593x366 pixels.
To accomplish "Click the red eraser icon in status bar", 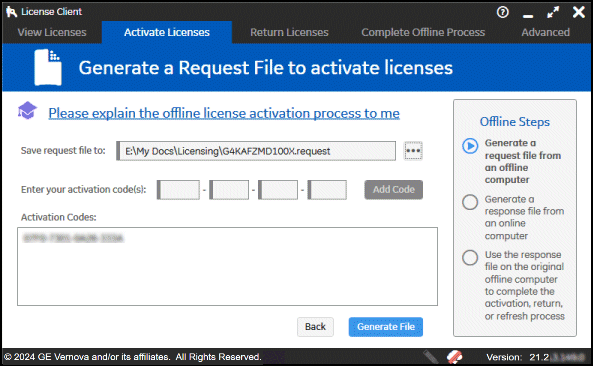I will (x=455, y=357).
